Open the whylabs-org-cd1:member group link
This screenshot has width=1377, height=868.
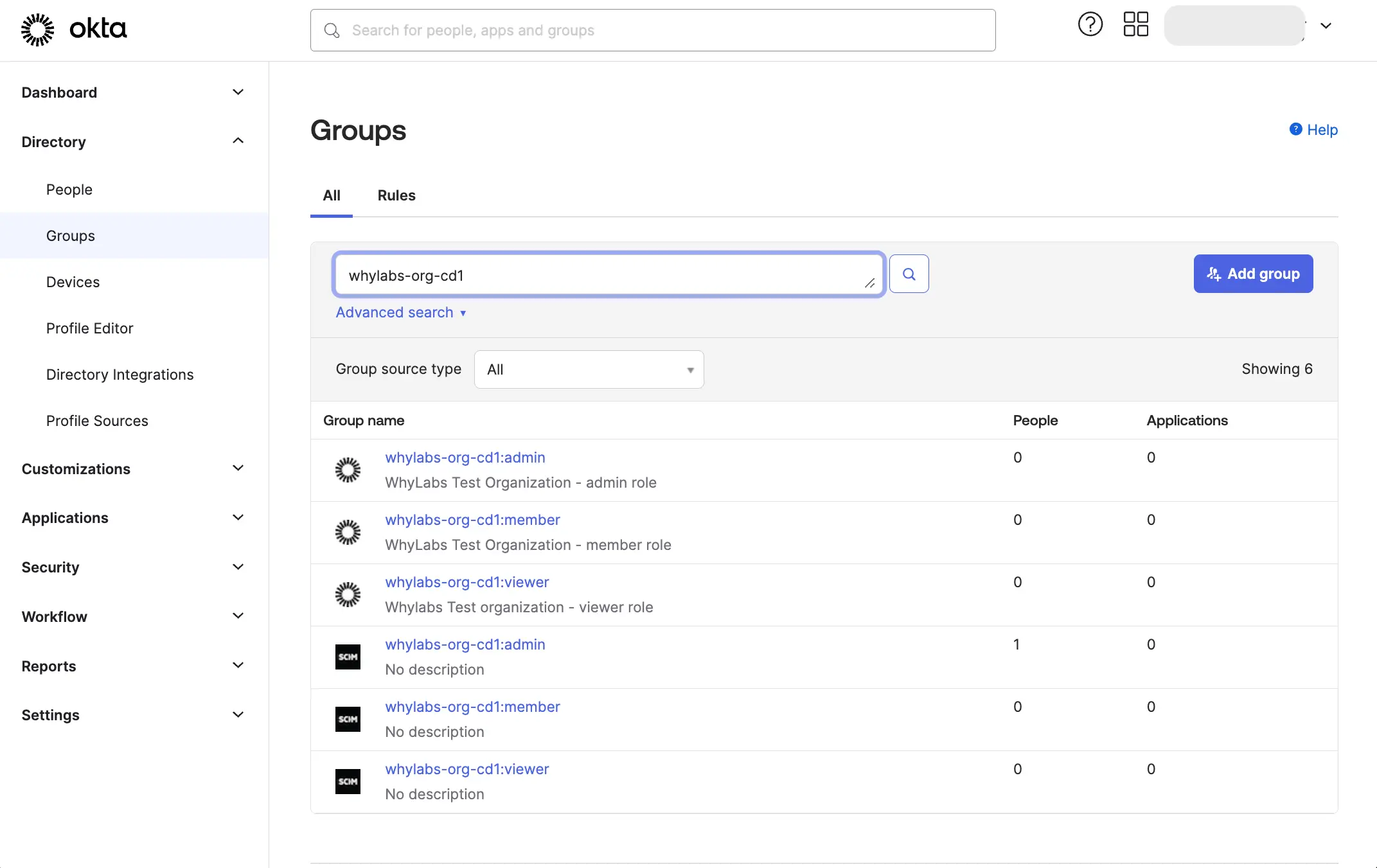click(x=472, y=520)
